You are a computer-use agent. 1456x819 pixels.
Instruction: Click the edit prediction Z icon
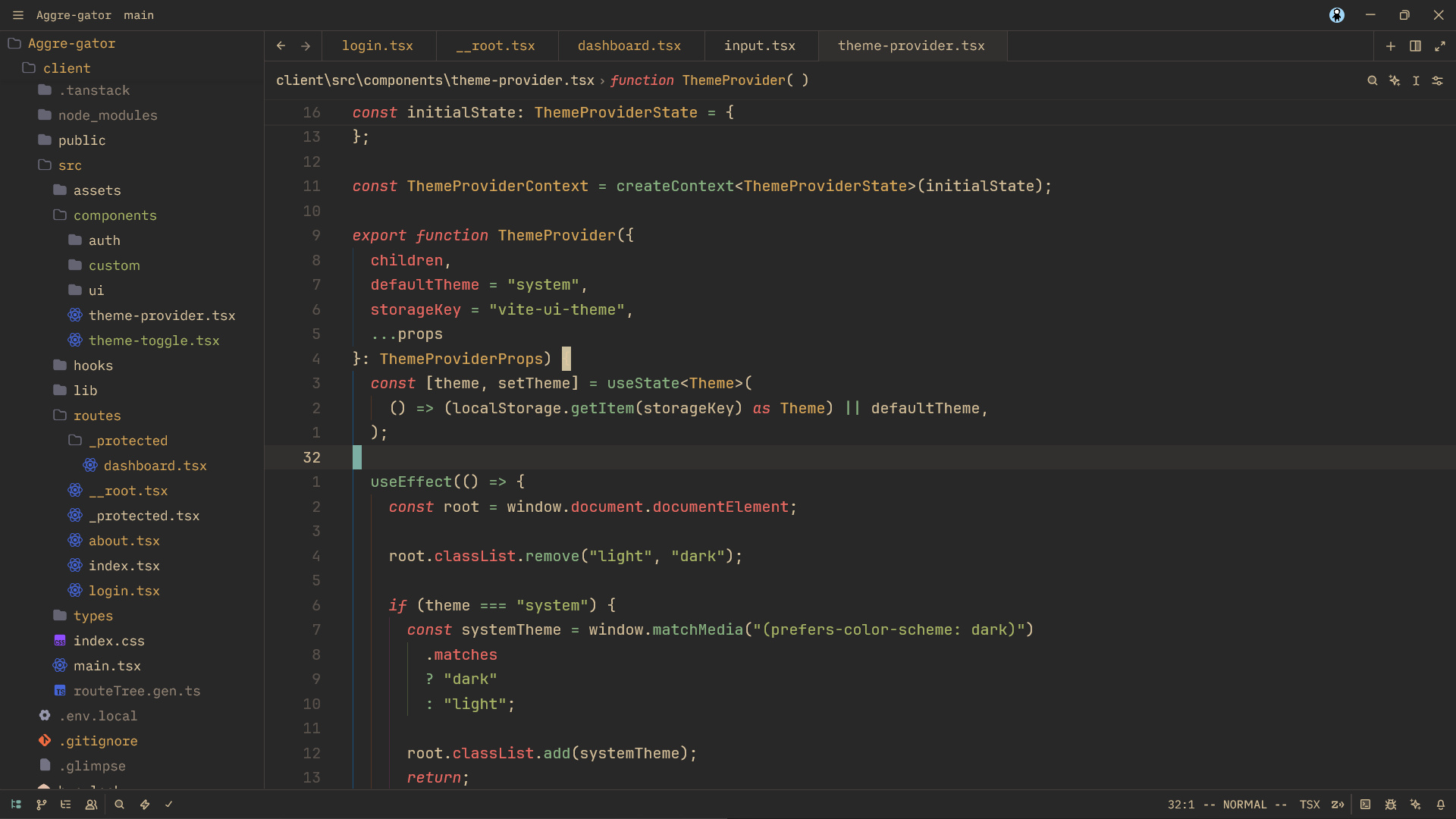pyautogui.click(x=1338, y=805)
